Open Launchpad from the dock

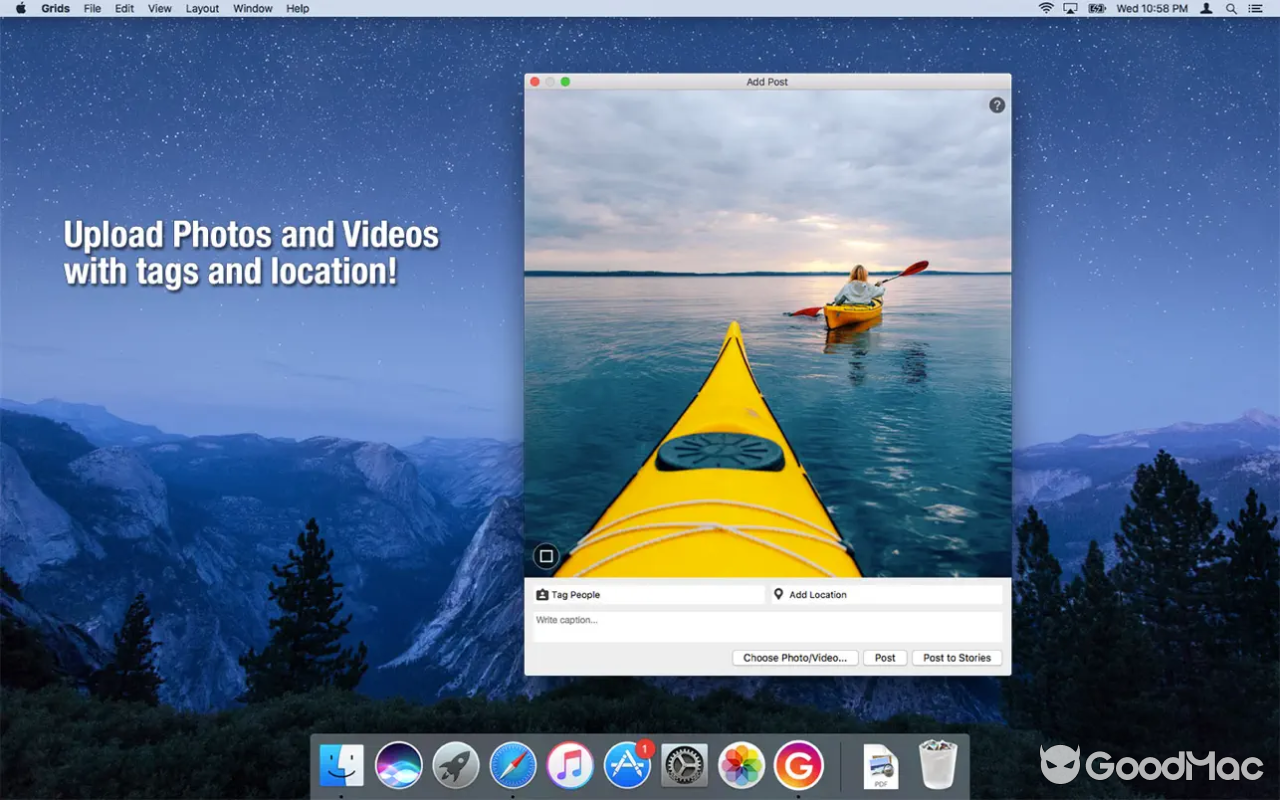pos(455,765)
